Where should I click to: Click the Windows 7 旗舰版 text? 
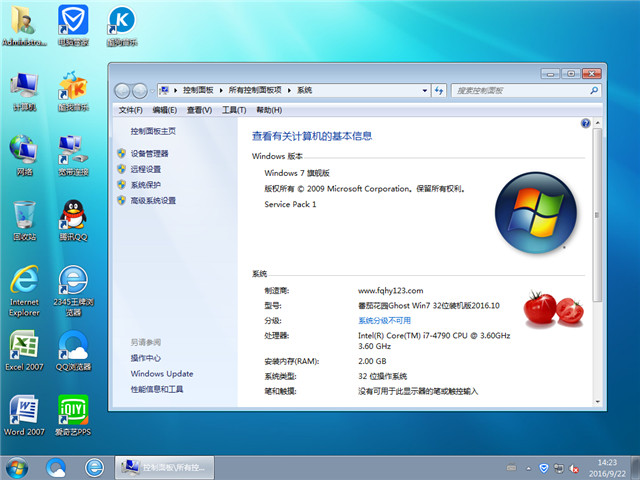[x=297, y=173]
